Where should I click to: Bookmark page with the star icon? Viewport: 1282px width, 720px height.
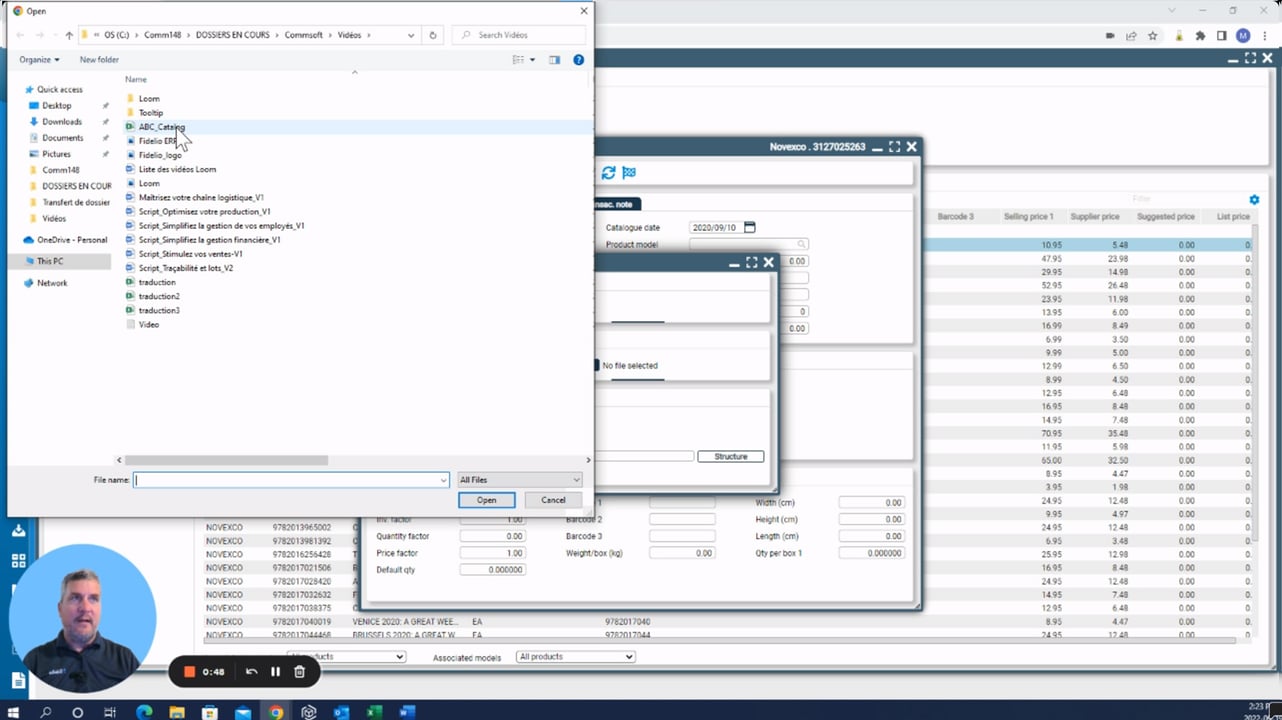pos(1153,36)
